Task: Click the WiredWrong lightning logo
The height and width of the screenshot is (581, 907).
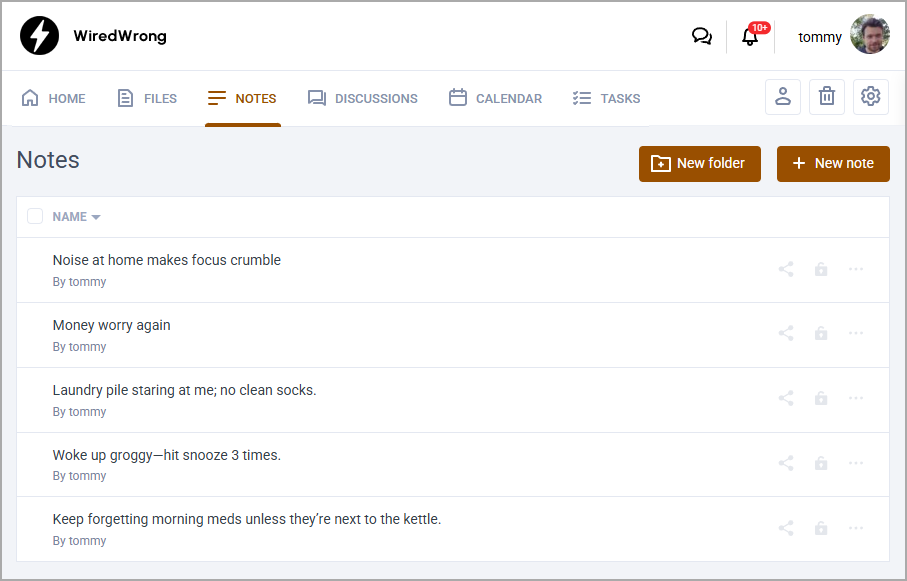Action: (40, 36)
